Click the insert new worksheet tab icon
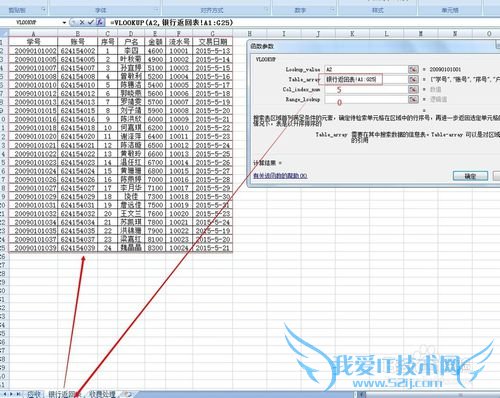Screen dimensions: 500x398 click(x=127, y=394)
